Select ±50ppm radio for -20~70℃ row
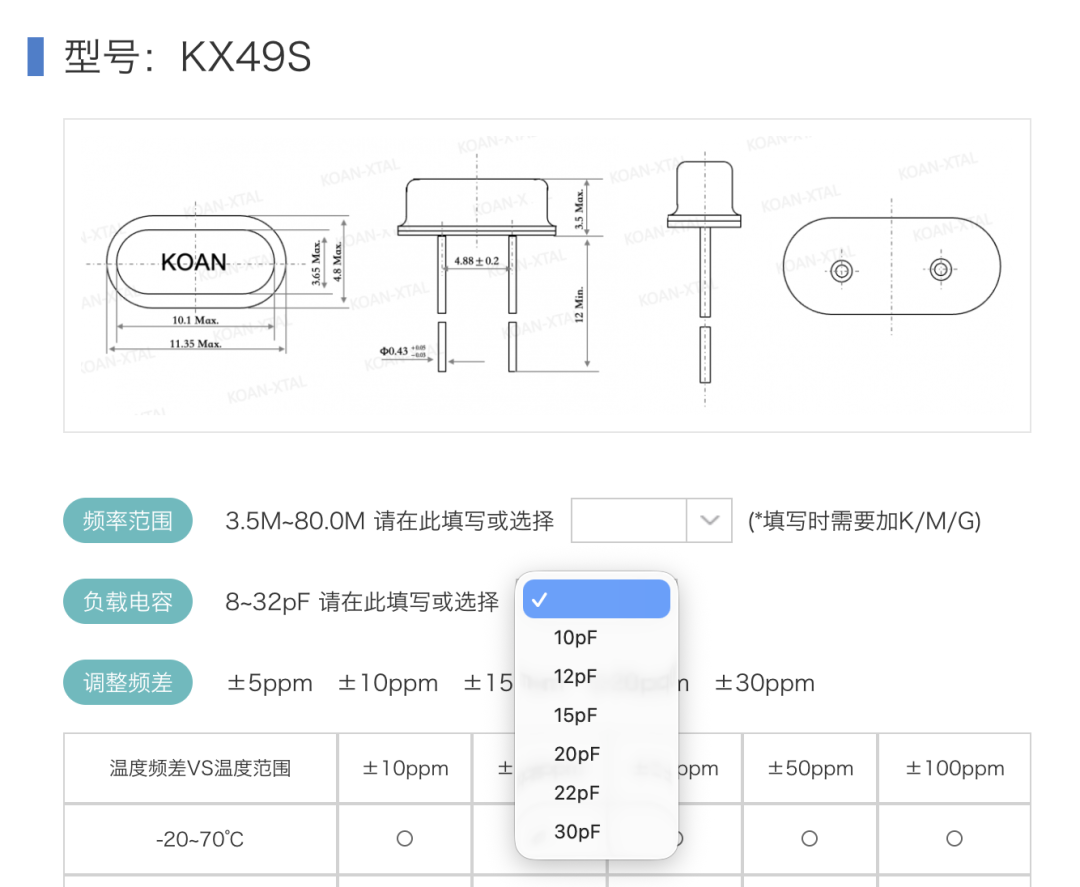1080x887 pixels. click(809, 839)
